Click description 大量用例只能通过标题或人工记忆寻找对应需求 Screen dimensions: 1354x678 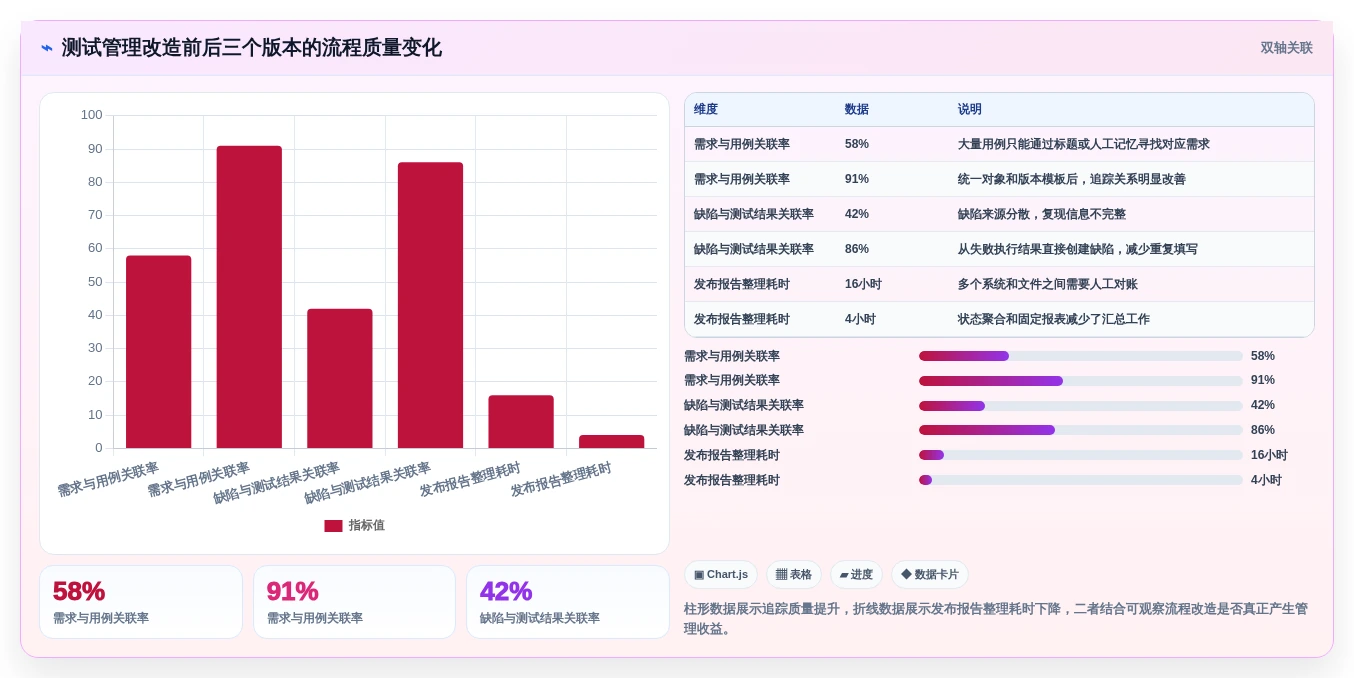coord(1084,144)
